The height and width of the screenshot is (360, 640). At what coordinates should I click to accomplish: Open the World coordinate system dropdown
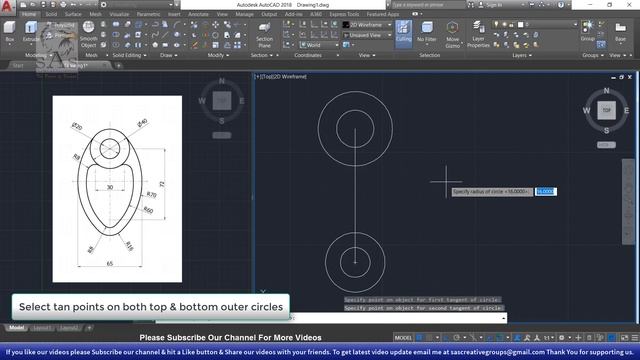[x=319, y=45]
